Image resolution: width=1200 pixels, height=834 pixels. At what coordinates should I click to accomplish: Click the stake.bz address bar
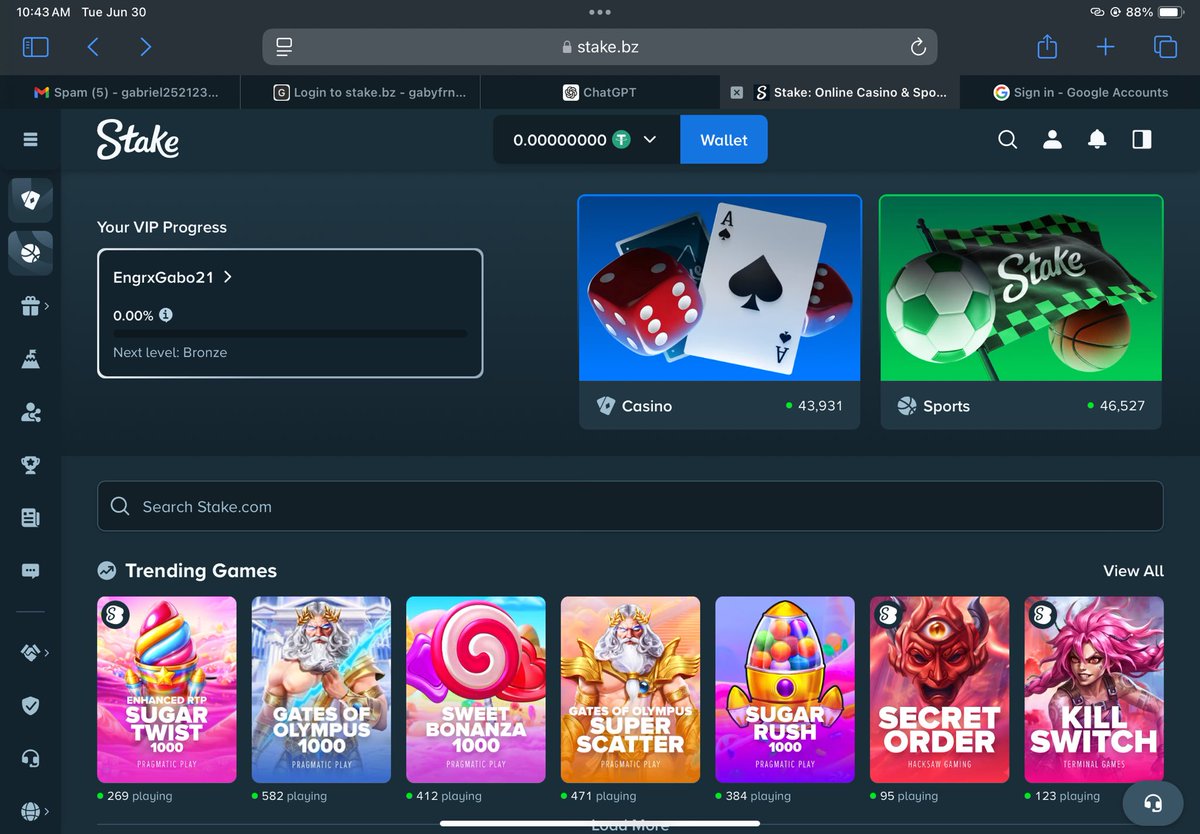600,47
